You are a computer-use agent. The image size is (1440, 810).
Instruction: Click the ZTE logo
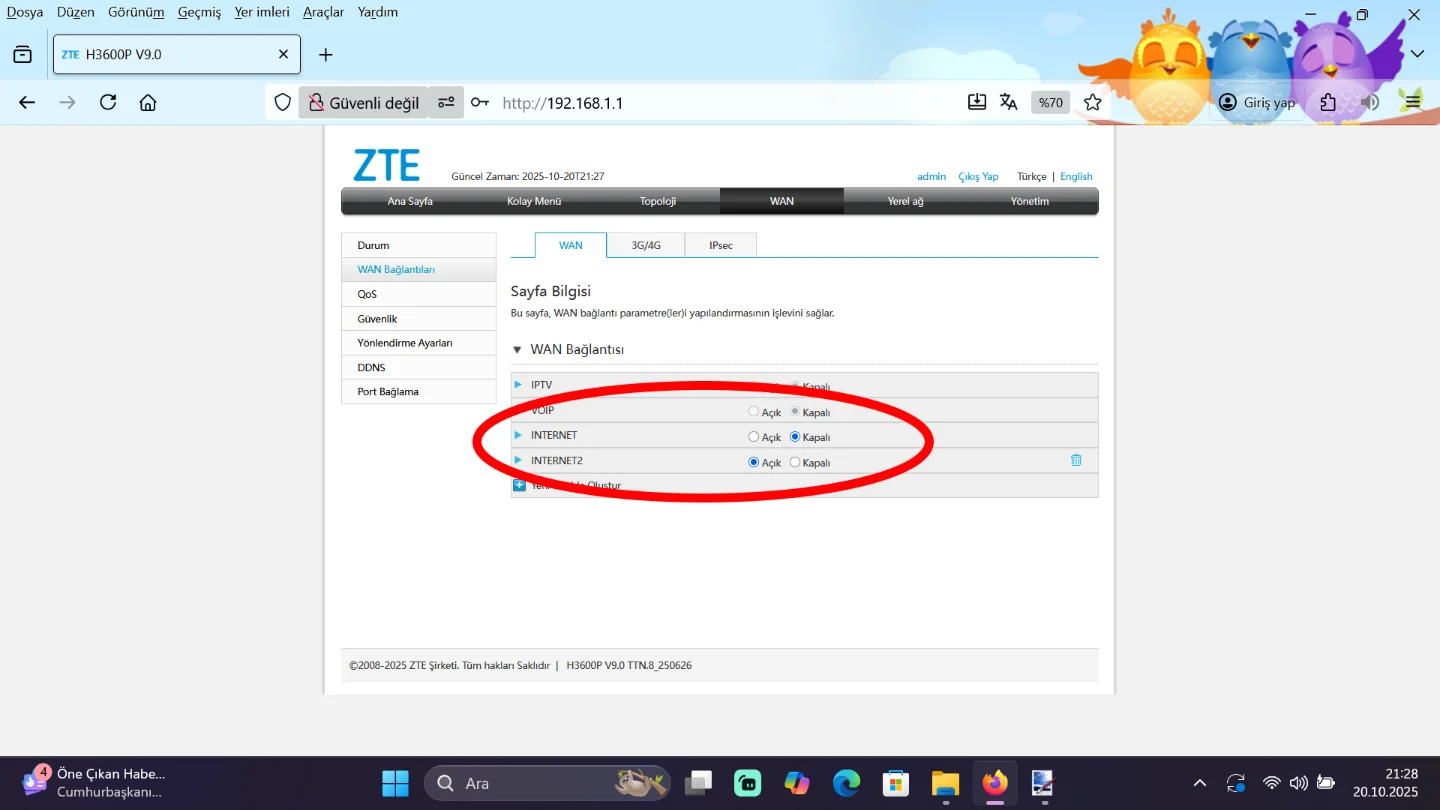[x=387, y=166]
